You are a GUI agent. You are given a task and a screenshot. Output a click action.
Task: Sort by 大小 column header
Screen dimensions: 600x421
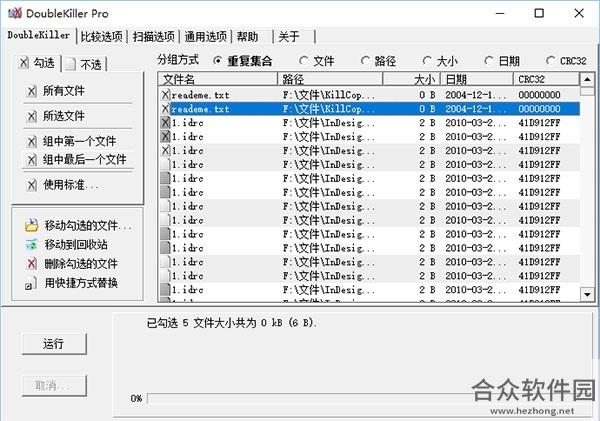(411, 79)
